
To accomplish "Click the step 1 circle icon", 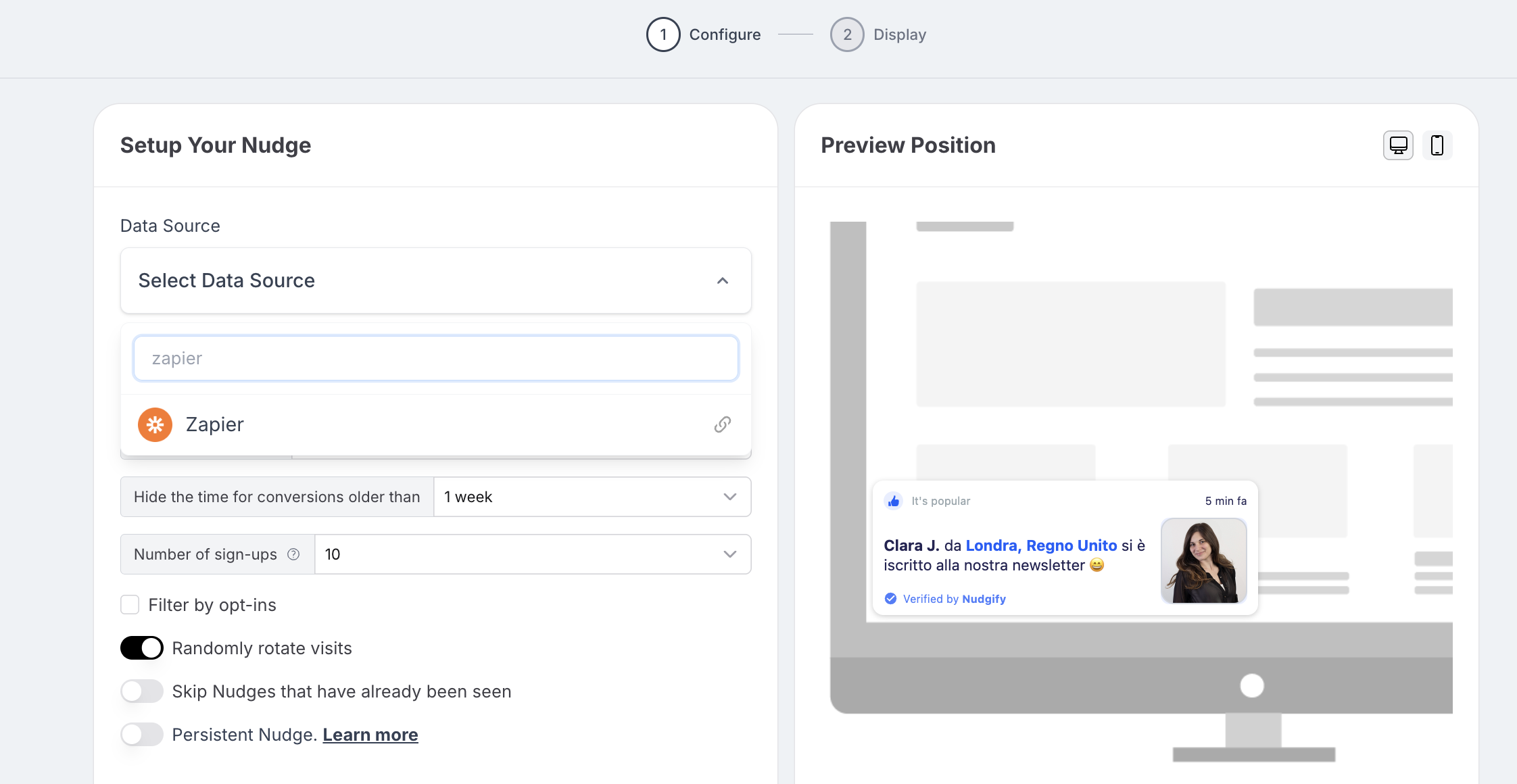I will [x=663, y=34].
